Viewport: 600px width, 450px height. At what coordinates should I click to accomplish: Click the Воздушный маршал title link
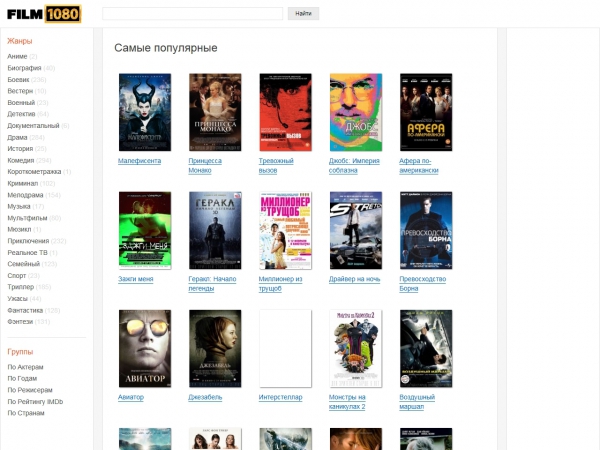click(417, 402)
